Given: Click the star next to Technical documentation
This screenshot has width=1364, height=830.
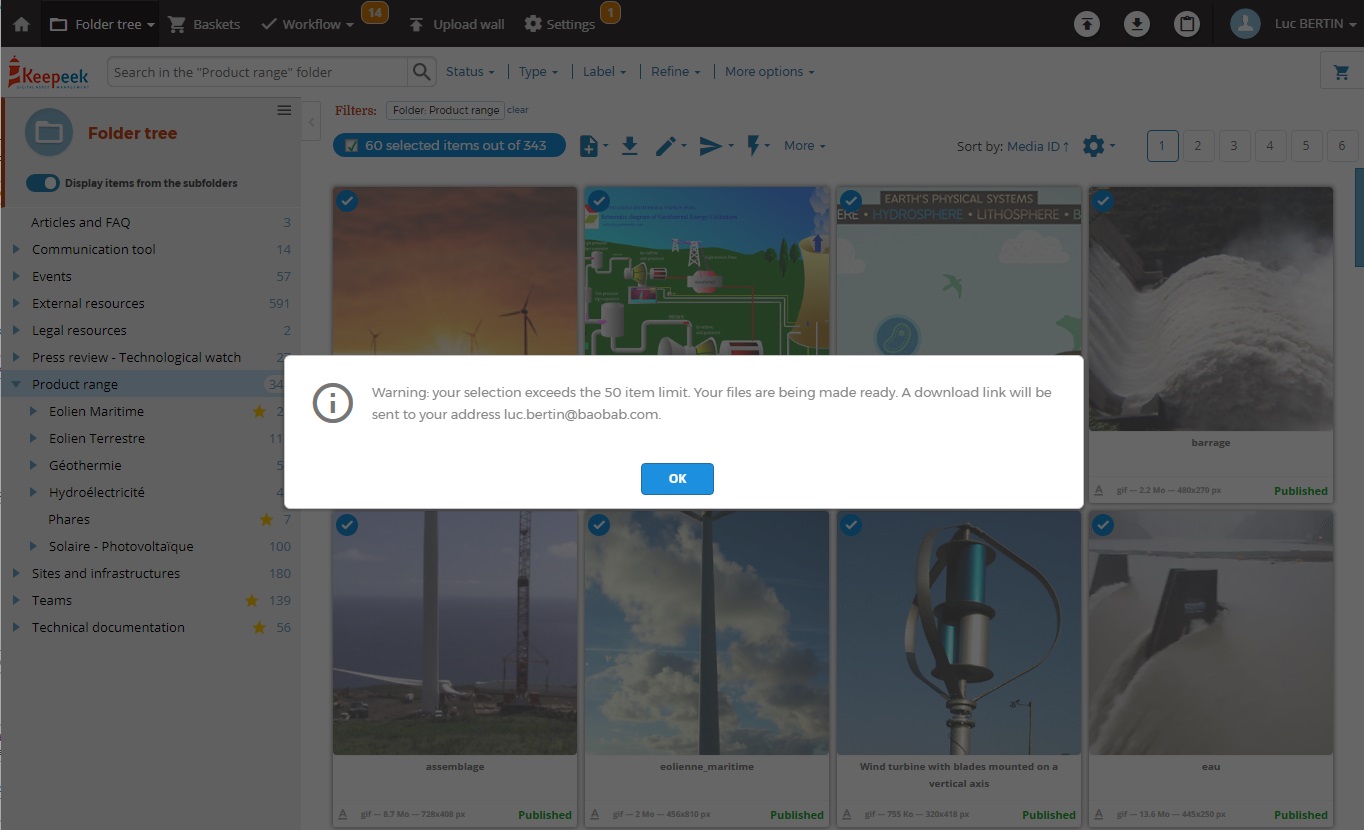Looking at the screenshot, I should [259, 628].
